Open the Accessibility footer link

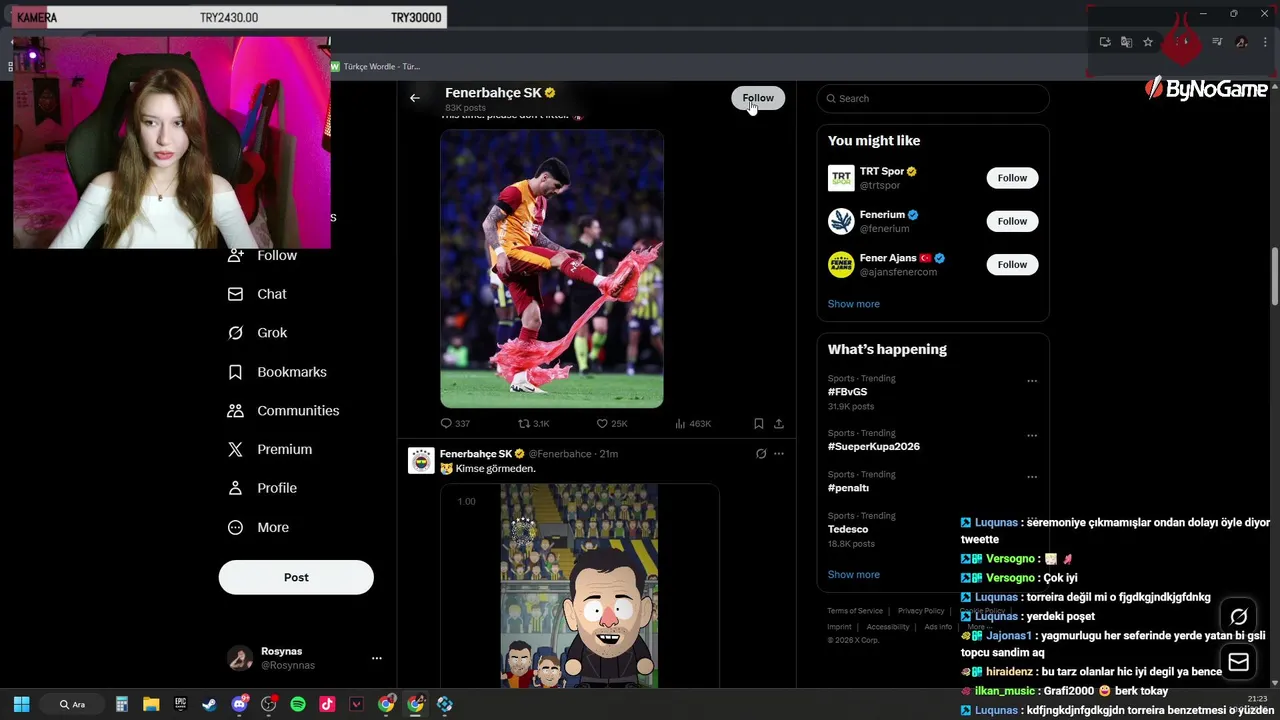point(888,627)
